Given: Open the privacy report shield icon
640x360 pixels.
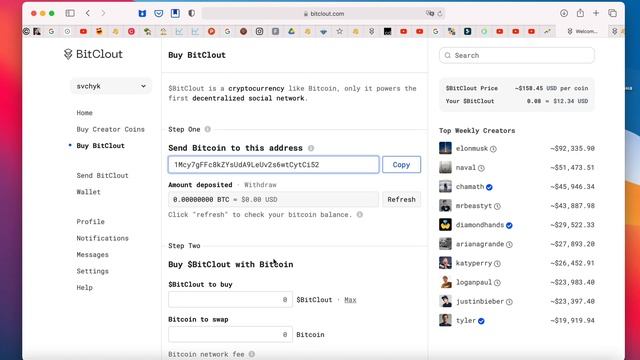Looking at the screenshot, I should (191, 13).
